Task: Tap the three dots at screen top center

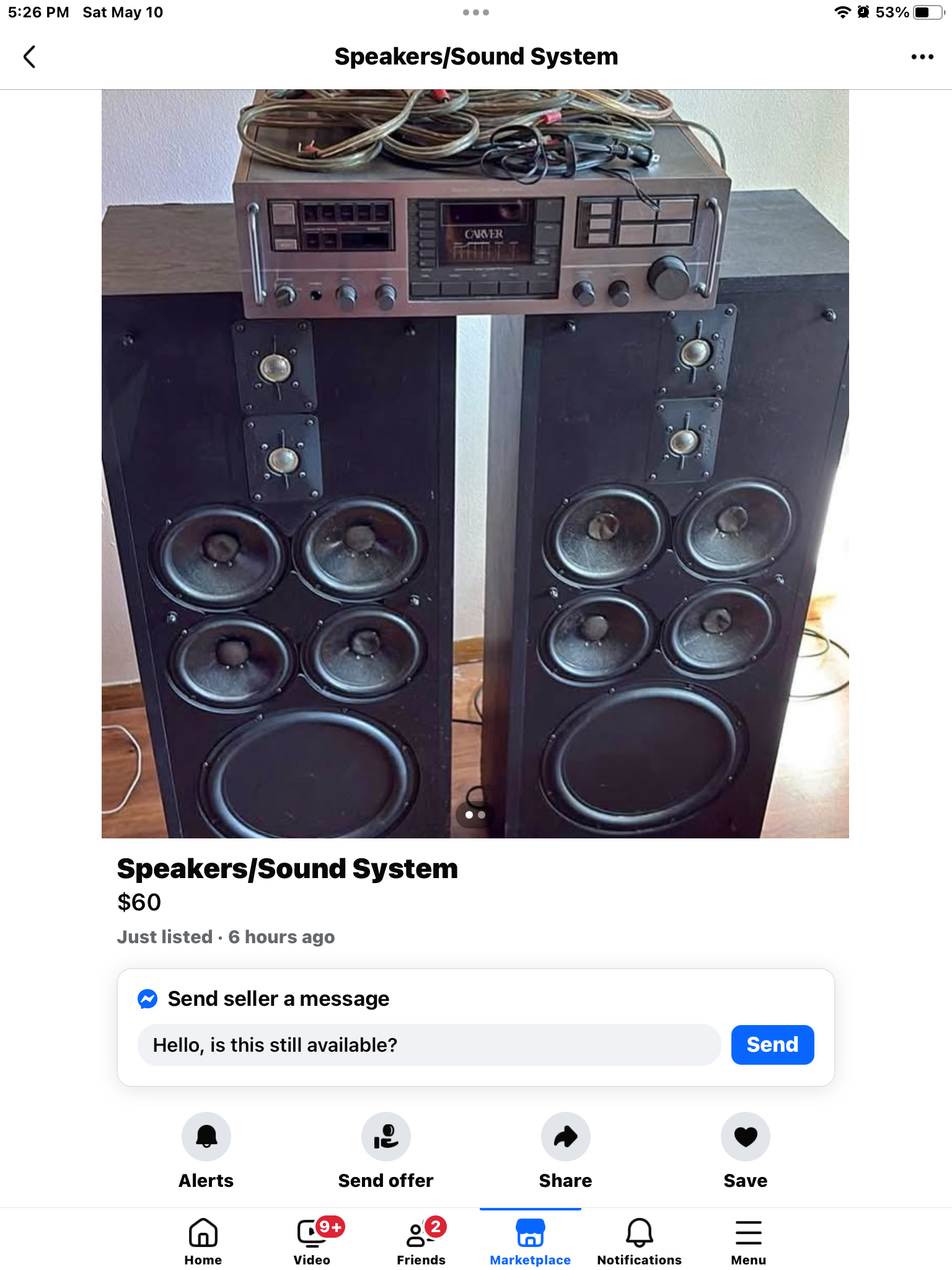Action: (x=476, y=12)
